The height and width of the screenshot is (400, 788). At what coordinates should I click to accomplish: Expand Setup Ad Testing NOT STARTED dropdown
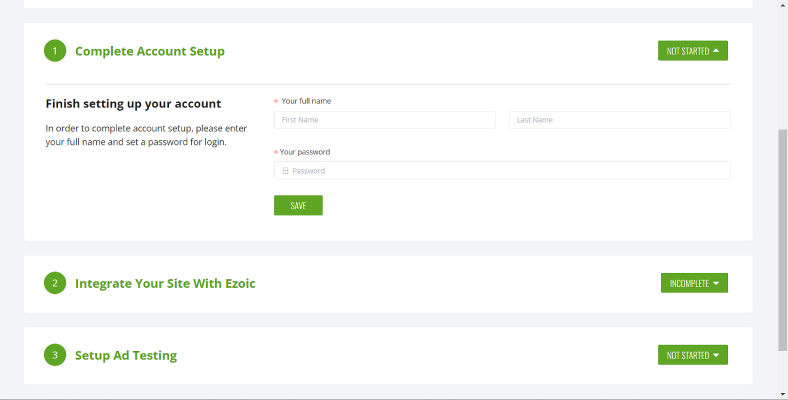click(x=693, y=355)
